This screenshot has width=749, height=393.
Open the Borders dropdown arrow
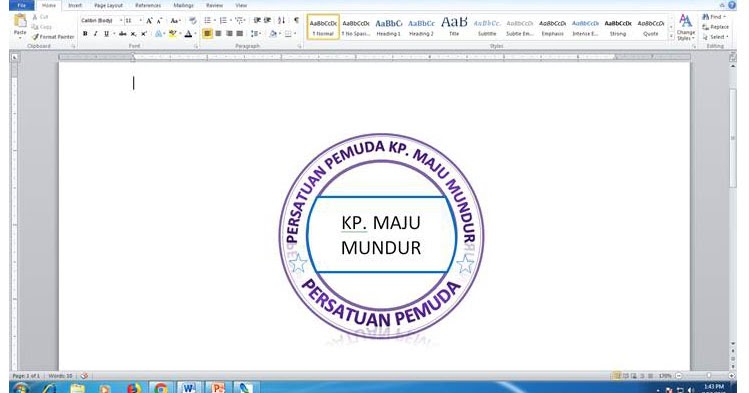(295, 34)
